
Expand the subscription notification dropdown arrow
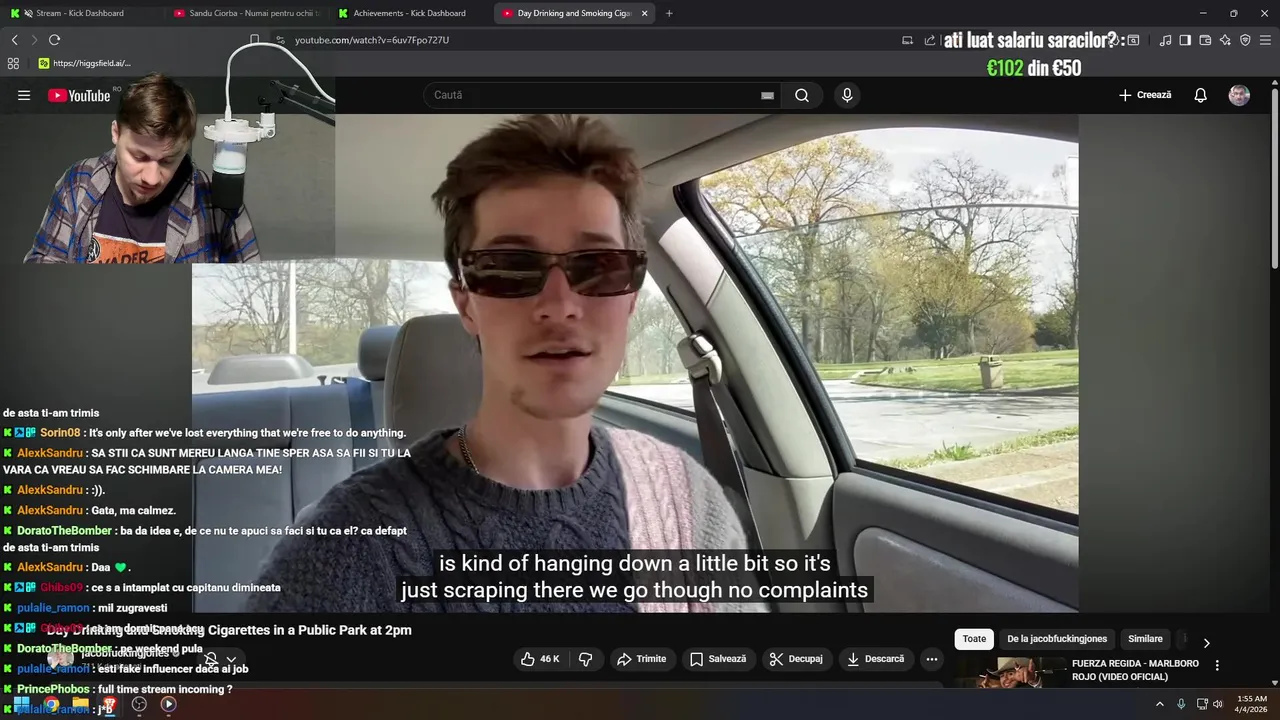(231, 660)
